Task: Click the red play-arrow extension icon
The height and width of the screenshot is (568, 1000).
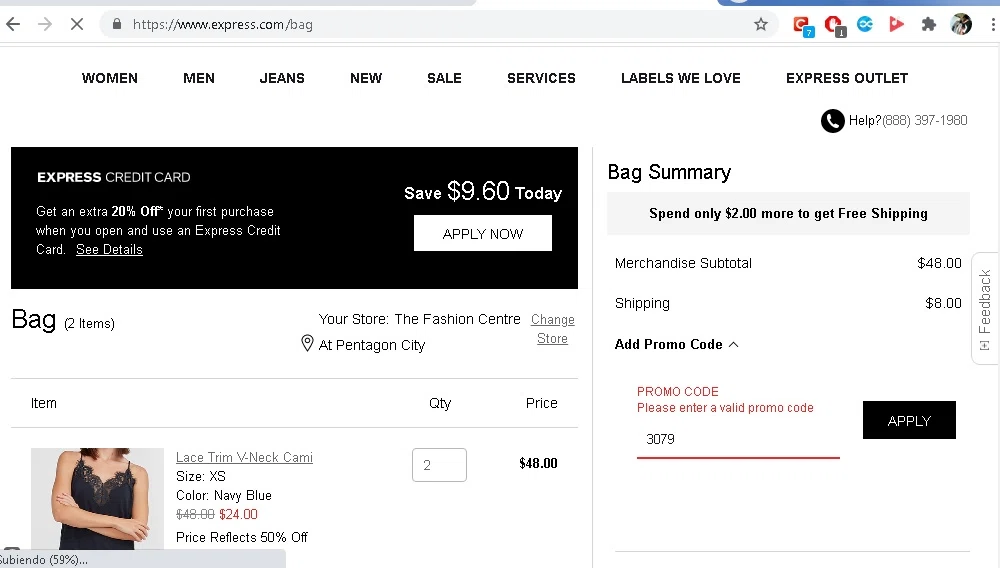Action: [x=897, y=25]
